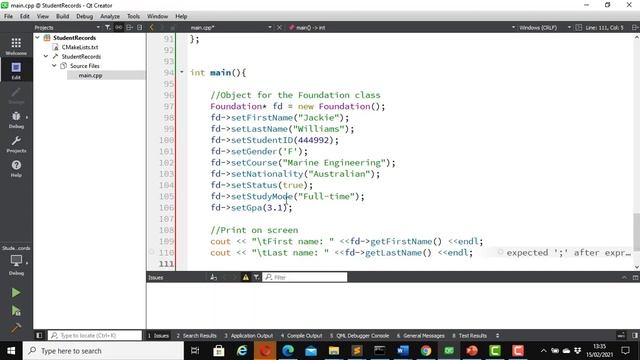Image resolution: width=640 pixels, height=360 pixels.
Task: Switch to Edit mode
Action: 16,70
